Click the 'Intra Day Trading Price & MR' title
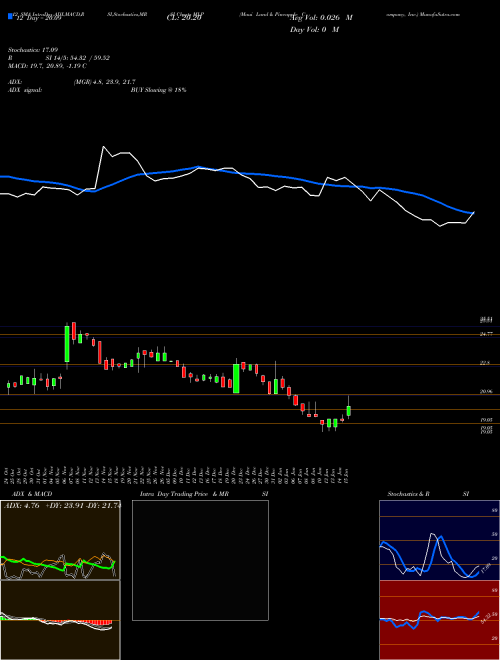 click(x=184, y=494)
